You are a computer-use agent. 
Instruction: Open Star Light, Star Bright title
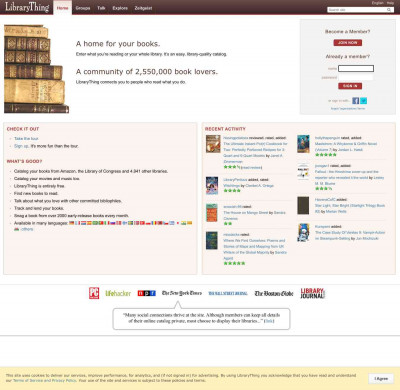350,208
